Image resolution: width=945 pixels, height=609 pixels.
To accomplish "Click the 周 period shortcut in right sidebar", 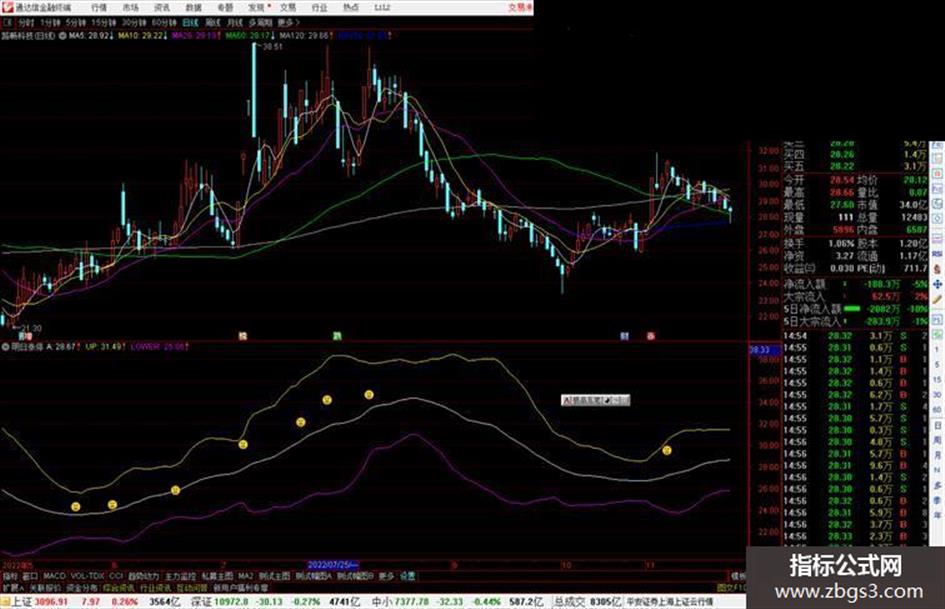I will click(937, 440).
